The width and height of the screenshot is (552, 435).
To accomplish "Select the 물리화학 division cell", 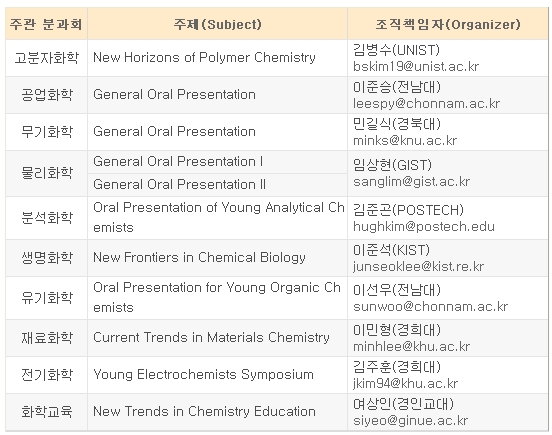I will pyautogui.click(x=46, y=173).
